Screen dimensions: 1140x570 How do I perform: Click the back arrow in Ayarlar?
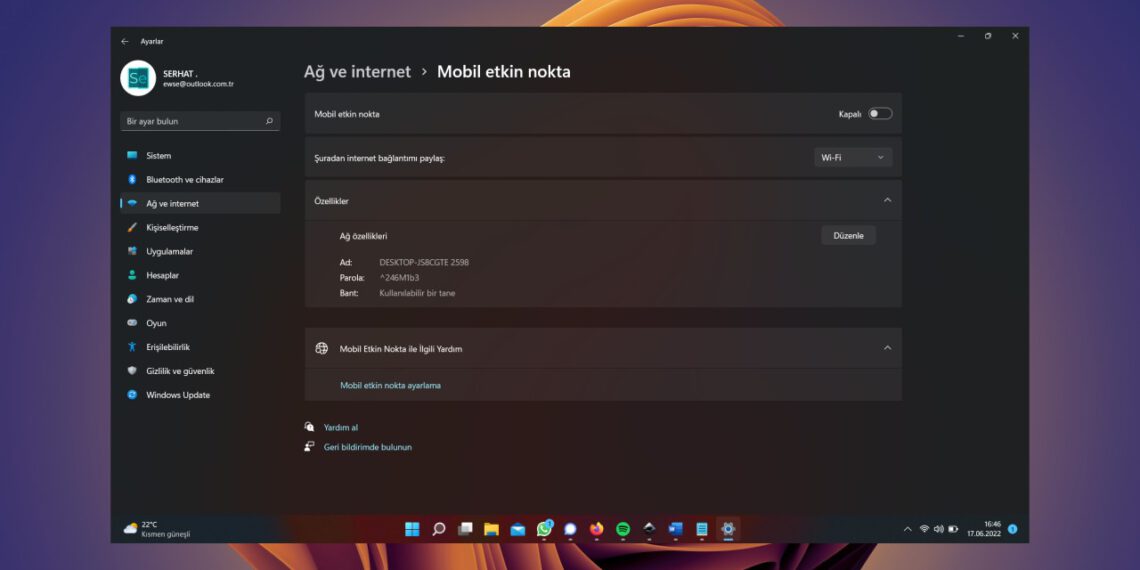[x=125, y=41]
